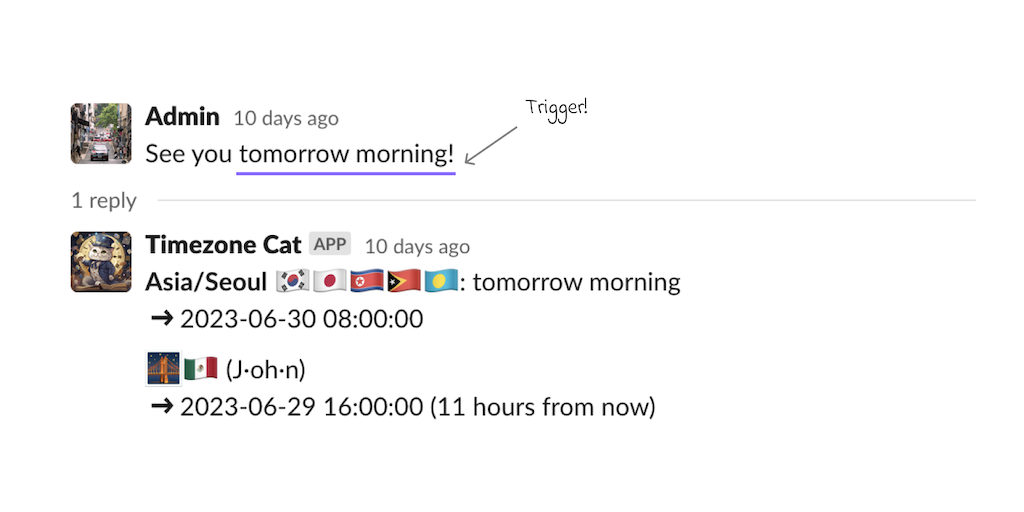
Task: Click the Asia/Seoul timezone label
Action: [206, 283]
